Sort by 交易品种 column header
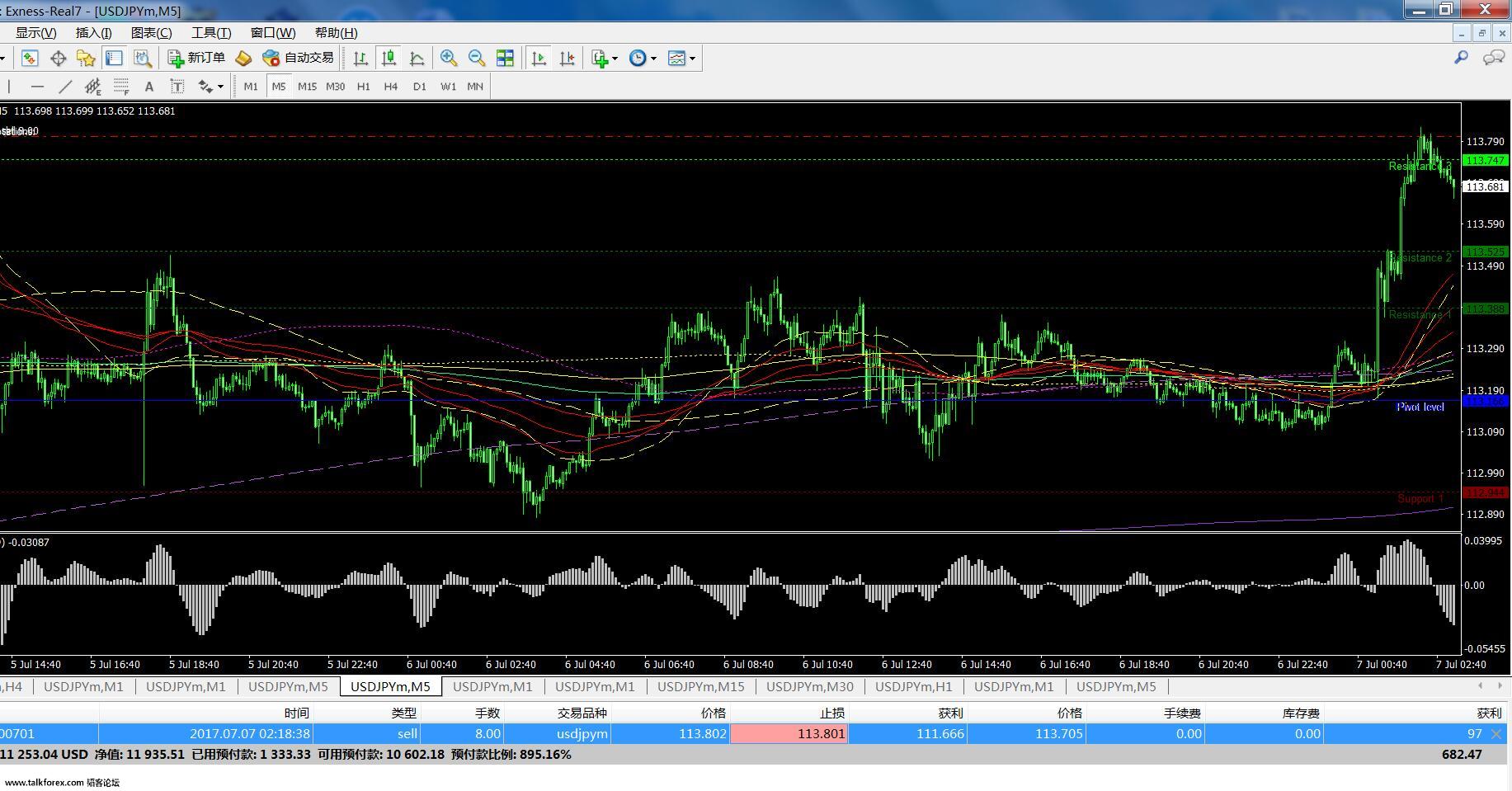The width and height of the screenshot is (1512, 791). point(557,713)
